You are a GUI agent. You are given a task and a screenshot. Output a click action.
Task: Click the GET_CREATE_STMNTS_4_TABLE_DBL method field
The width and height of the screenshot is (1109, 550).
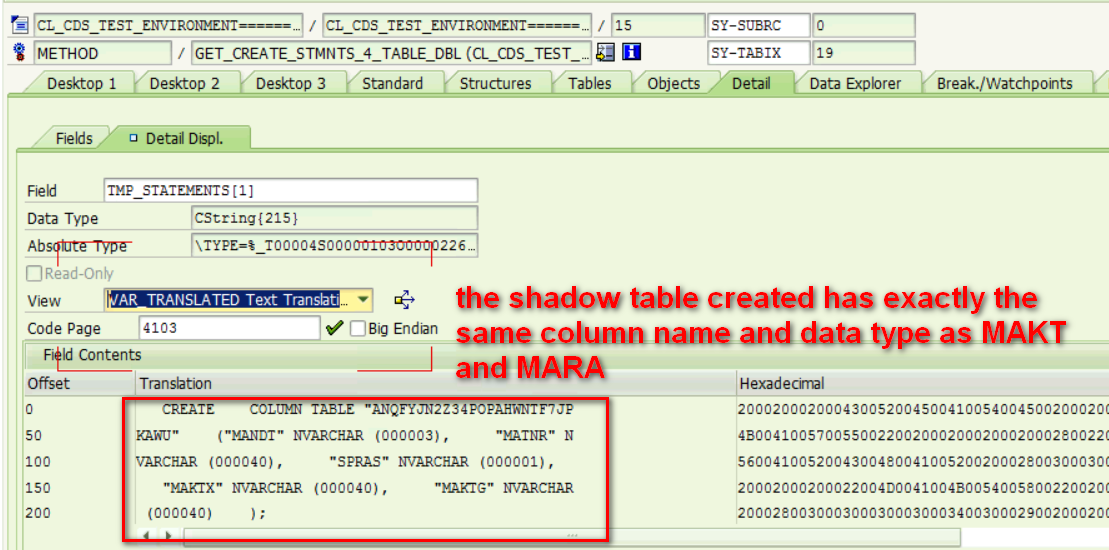click(x=393, y=52)
